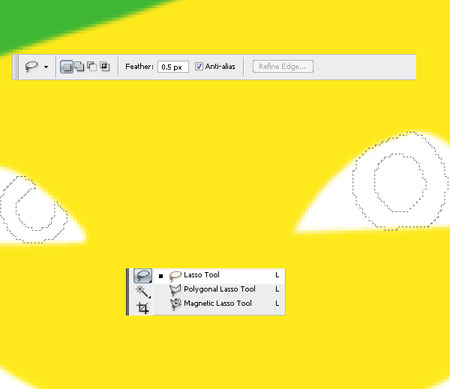The height and width of the screenshot is (389, 450).
Task: Select the Magic Wand tool in the toolbox
Action: (x=143, y=292)
